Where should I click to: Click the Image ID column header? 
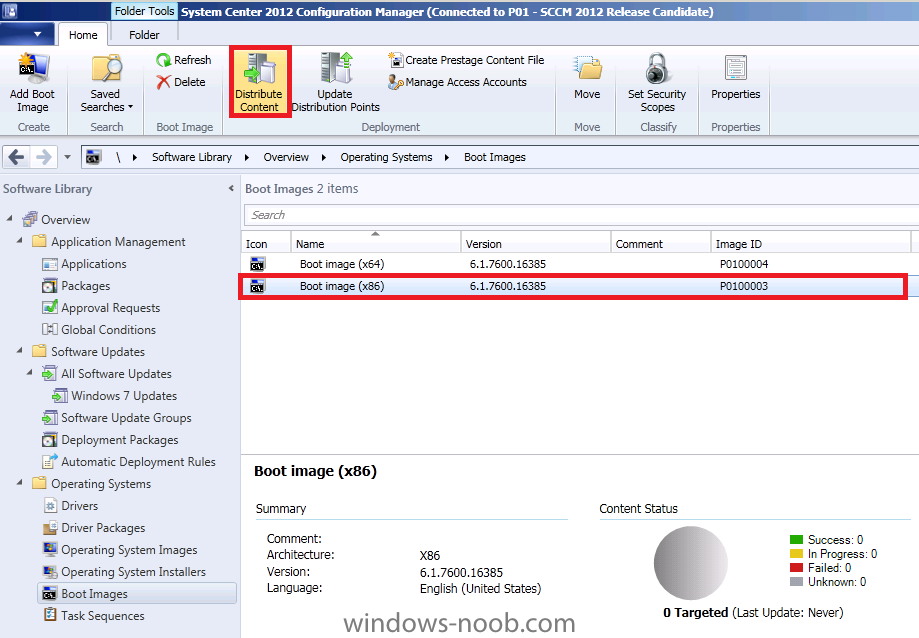pyautogui.click(x=811, y=243)
